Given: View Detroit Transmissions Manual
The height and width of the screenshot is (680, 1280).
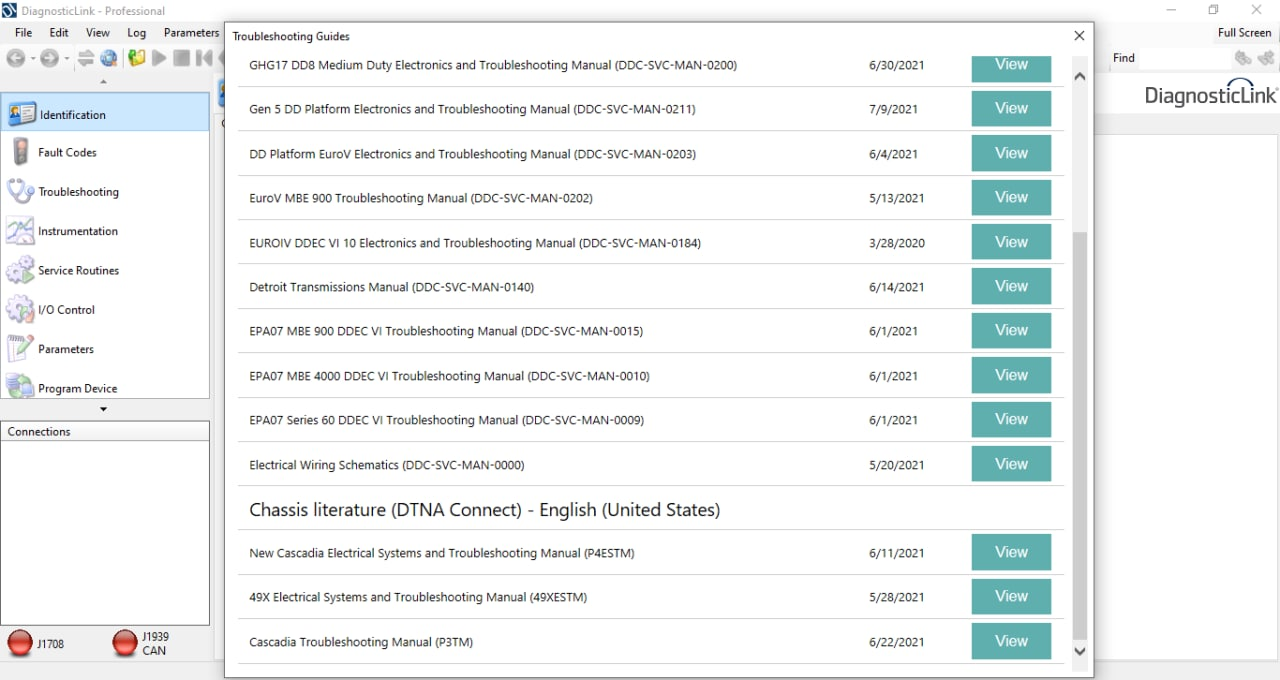Looking at the screenshot, I should (1011, 286).
